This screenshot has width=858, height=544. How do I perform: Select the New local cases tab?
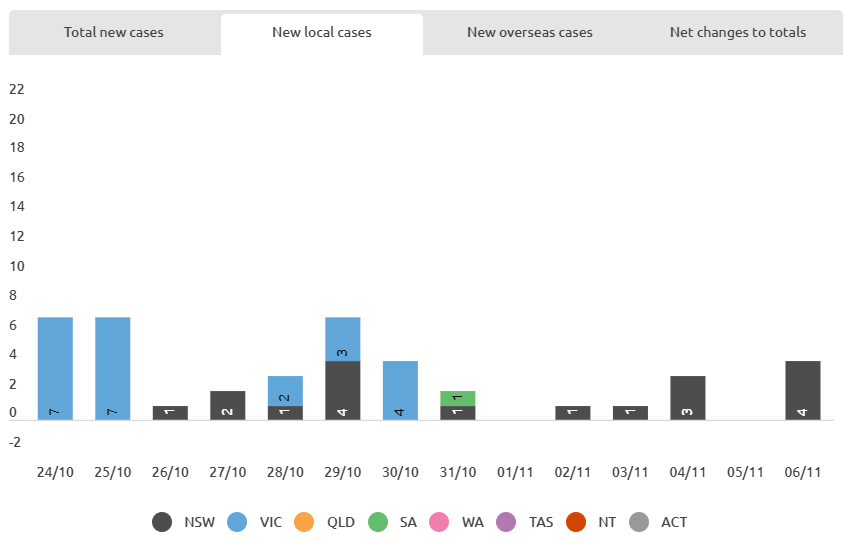[x=321, y=33]
